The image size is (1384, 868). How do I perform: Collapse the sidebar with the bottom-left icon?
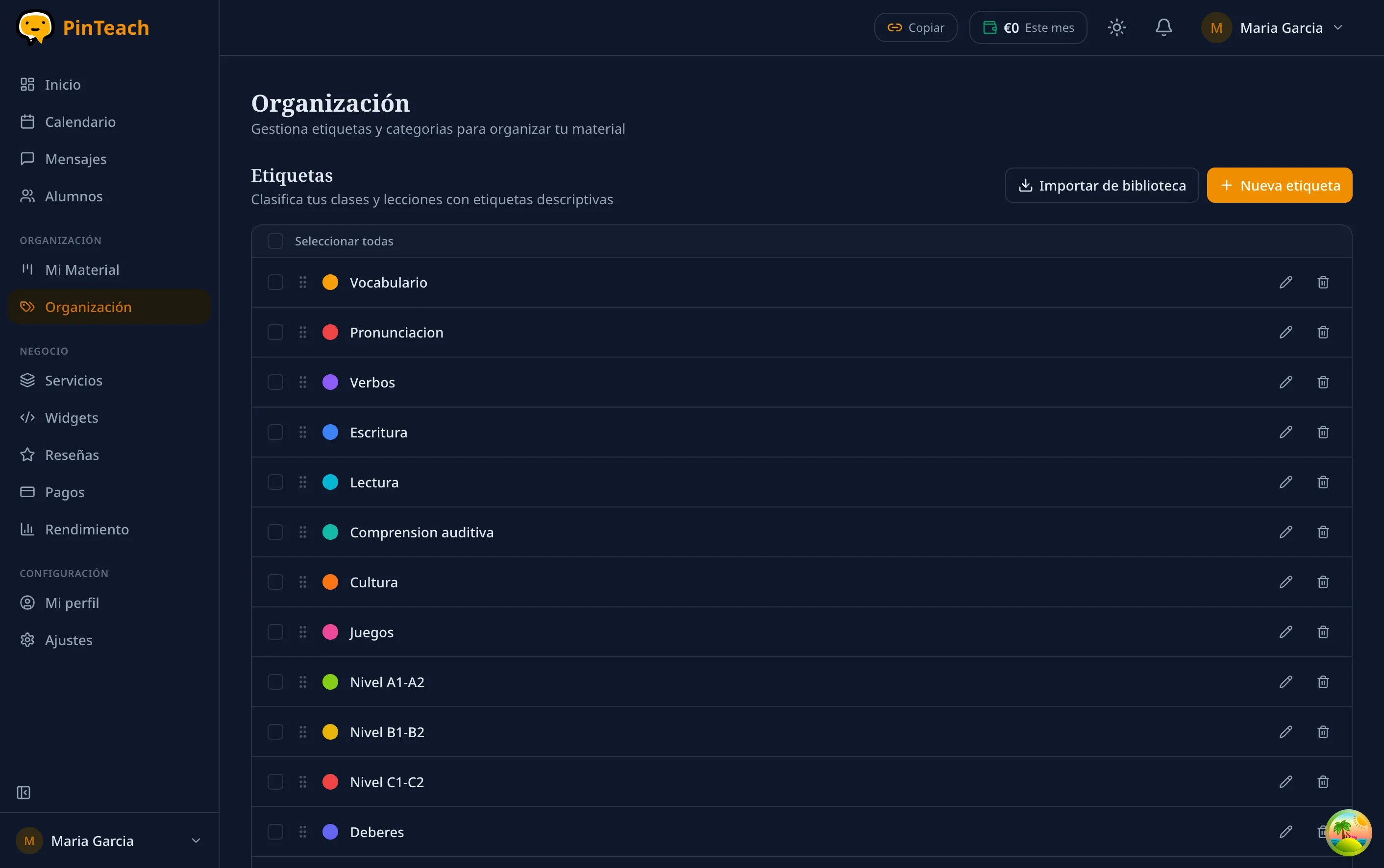coord(24,792)
